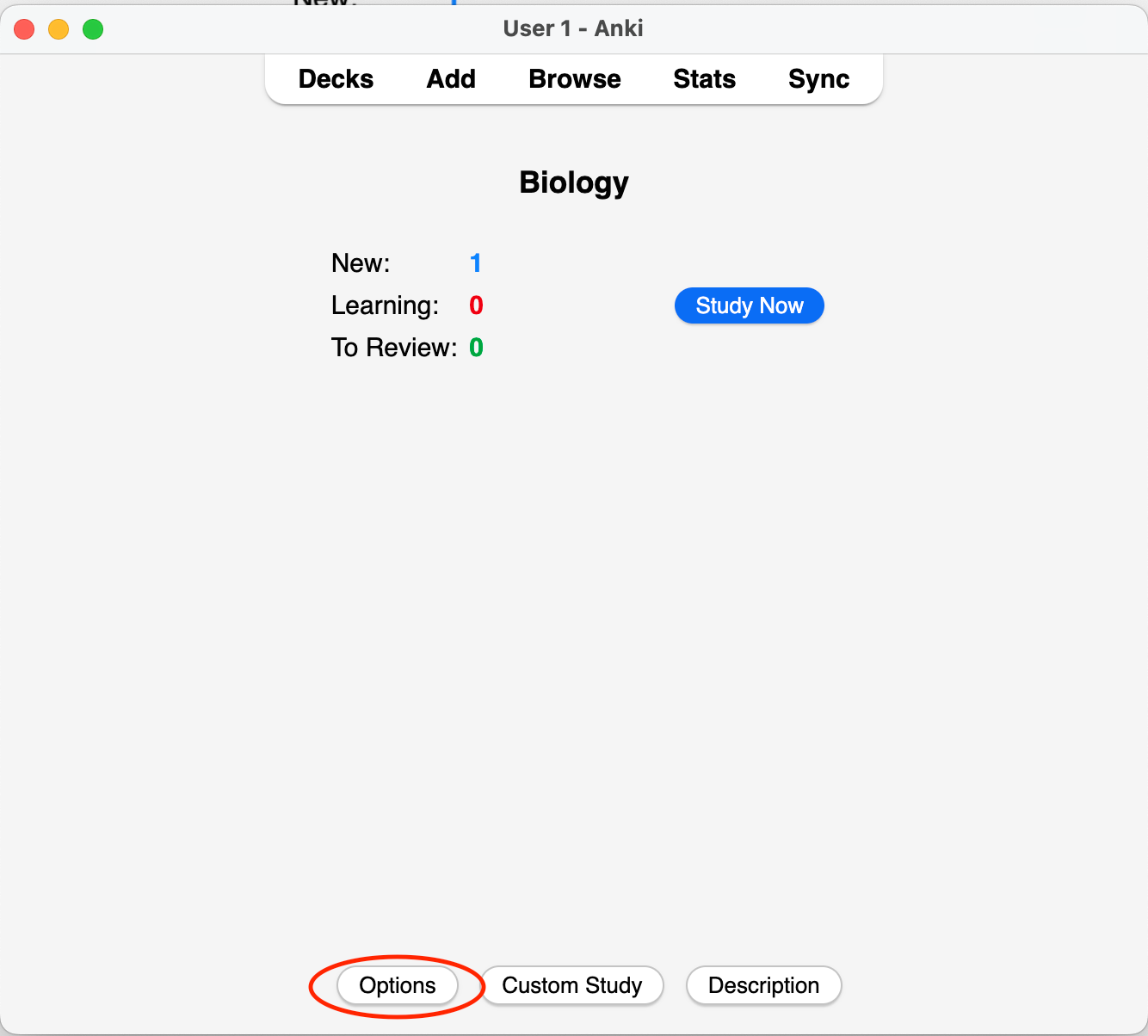Open deck Options
The width and height of the screenshot is (1148, 1036).
pyautogui.click(x=398, y=985)
